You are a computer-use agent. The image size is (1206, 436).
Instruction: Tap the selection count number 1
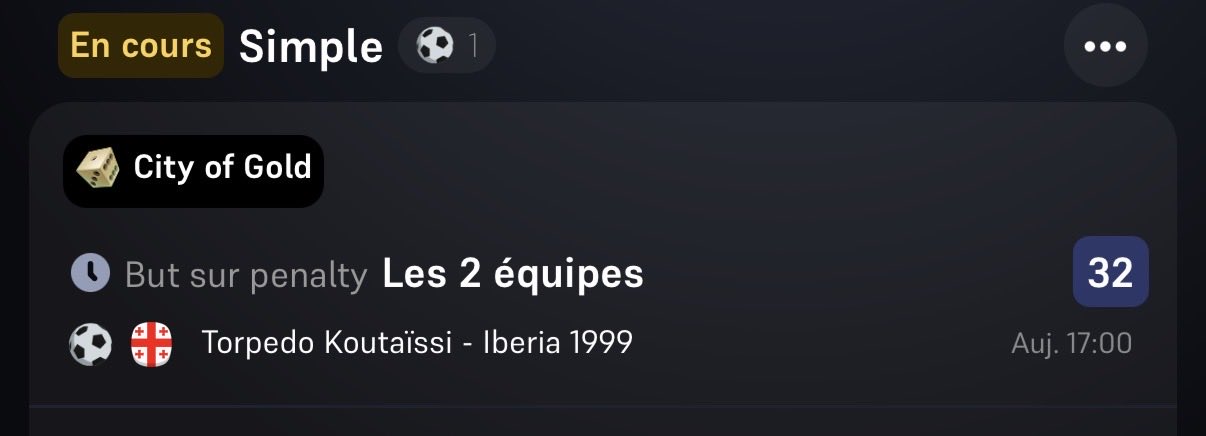[474, 46]
